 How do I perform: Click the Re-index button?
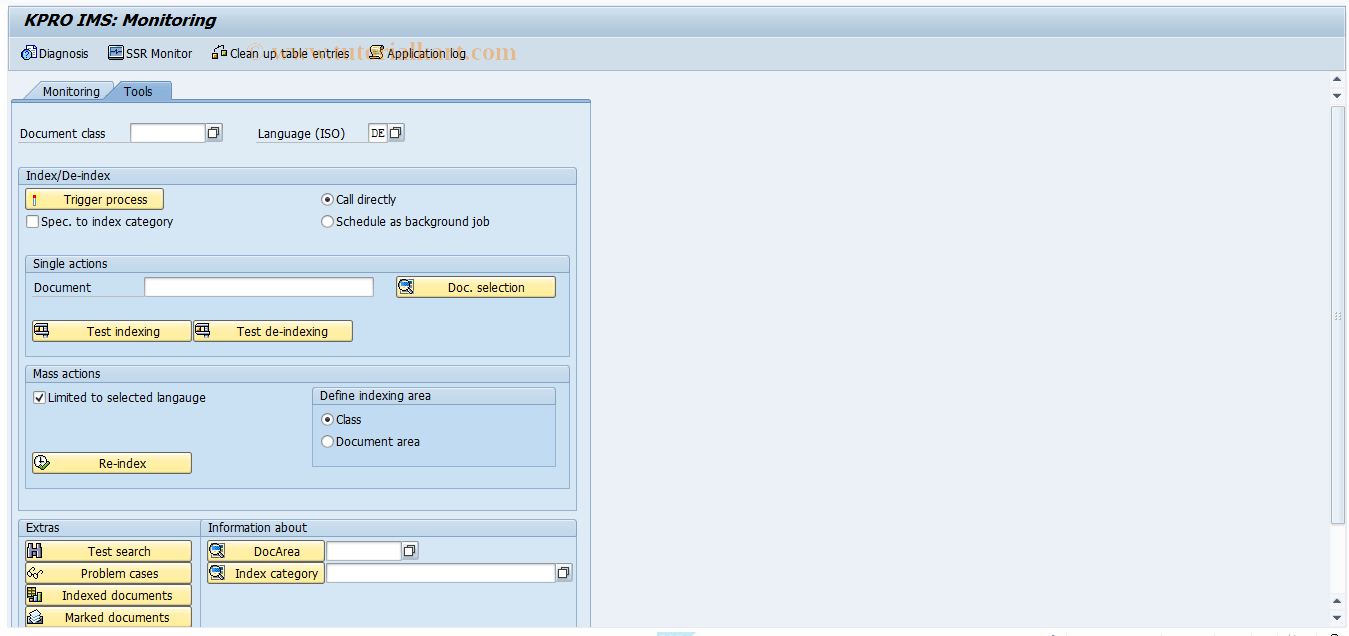click(111, 462)
